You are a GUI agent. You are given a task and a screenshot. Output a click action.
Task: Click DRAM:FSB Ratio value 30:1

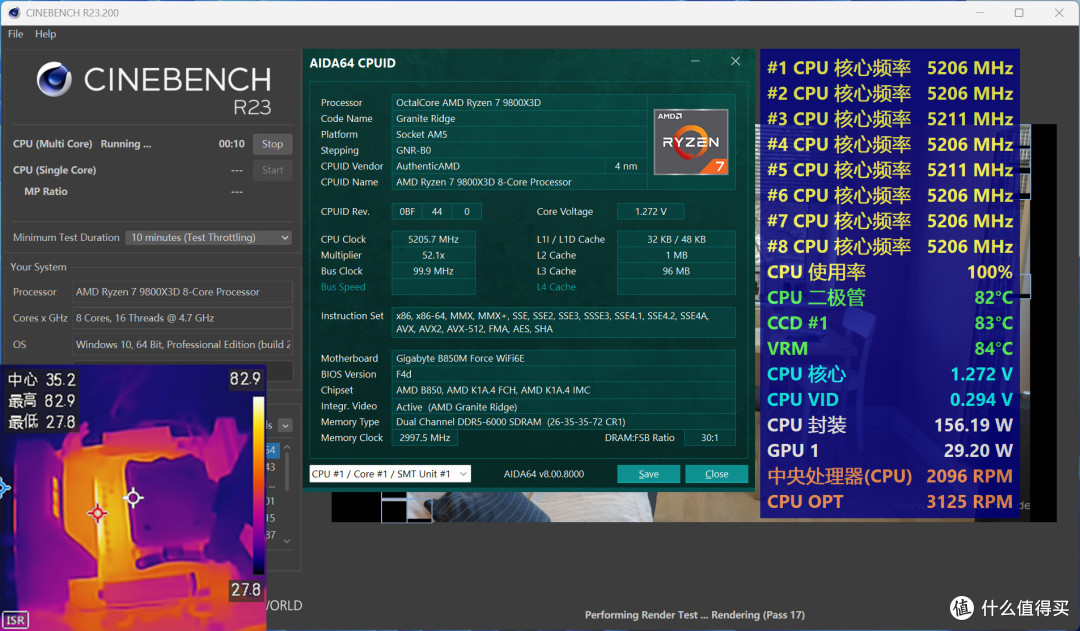click(x=709, y=437)
